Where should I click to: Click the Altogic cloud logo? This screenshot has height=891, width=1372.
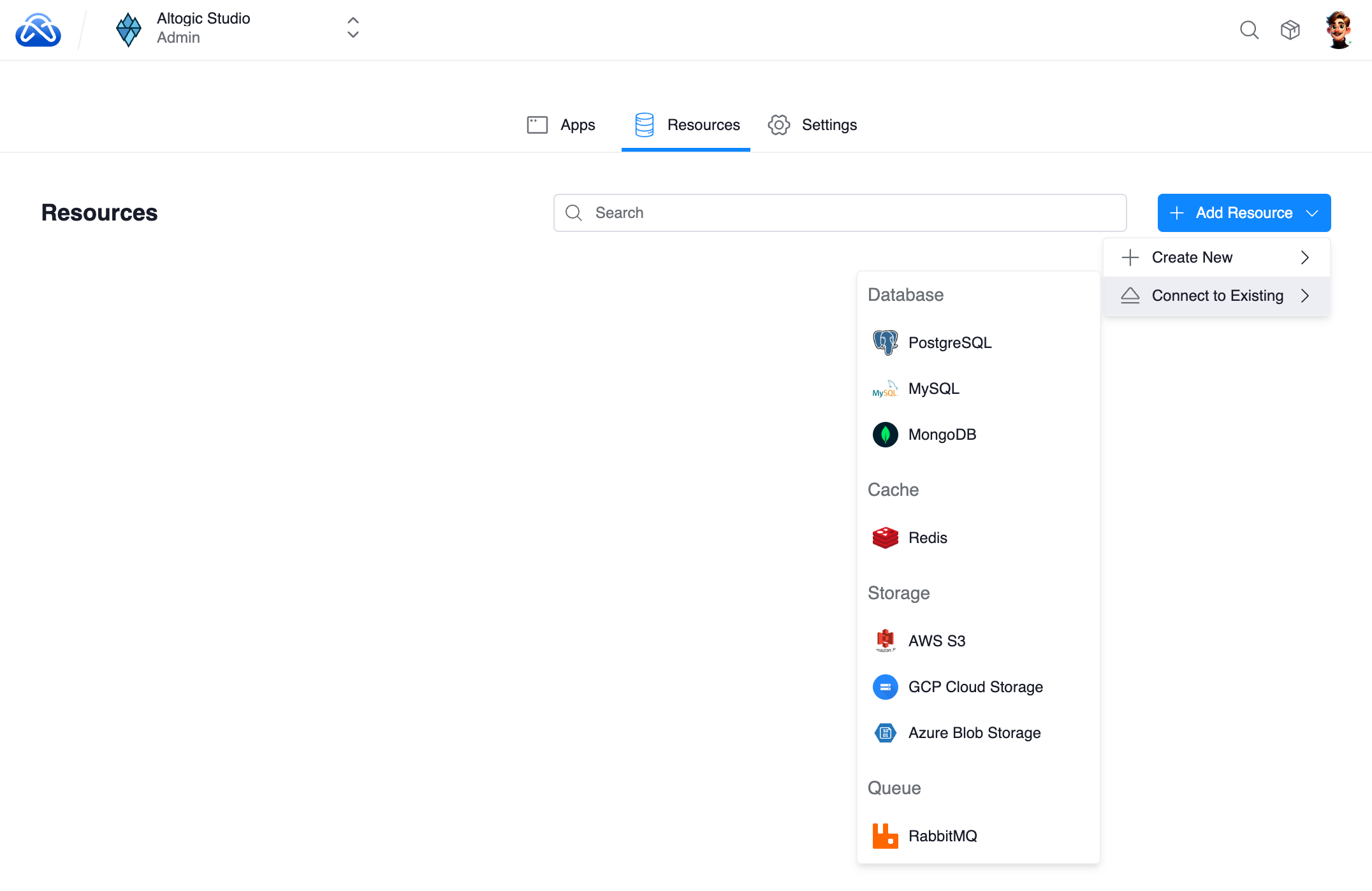38,30
